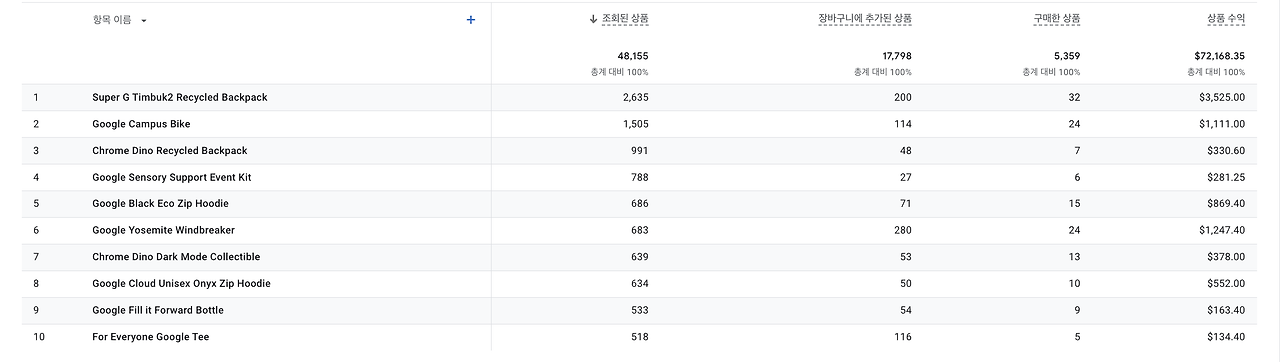Image resolution: width=1280 pixels, height=362 pixels.
Task: Click views value 991
Action: pos(639,151)
